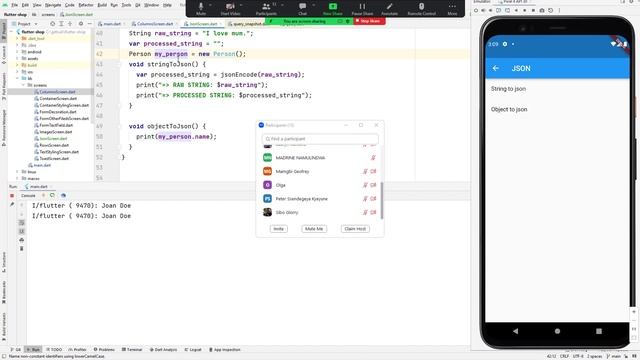Open the Navigate menu
640x360 pixels.
pos(53,5)
